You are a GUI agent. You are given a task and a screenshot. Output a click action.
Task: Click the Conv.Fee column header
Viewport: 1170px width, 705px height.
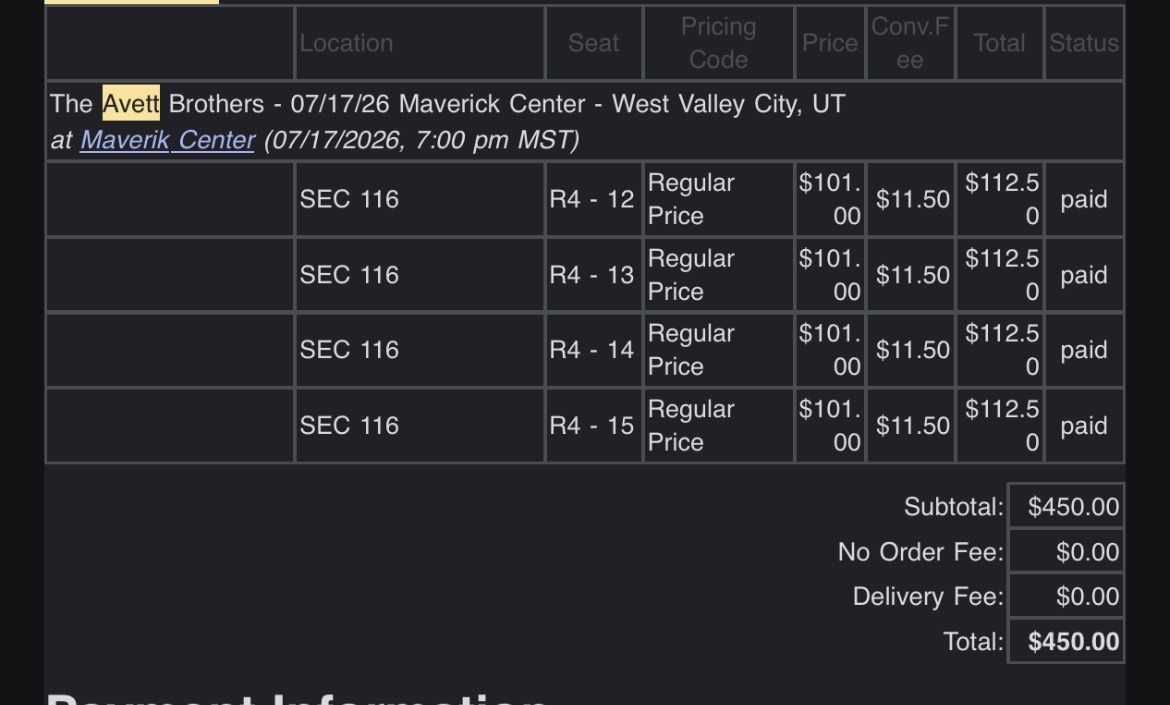(910, 43)
